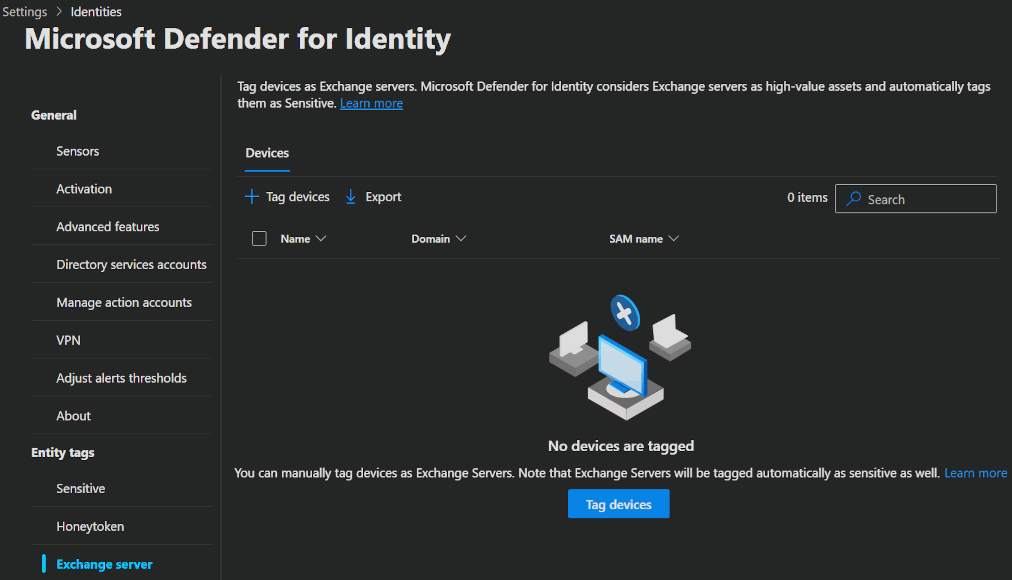Click the Search input field
The width and height of the screenshot is (1012, 580).
pyautogui.click(x=925, y=199)
